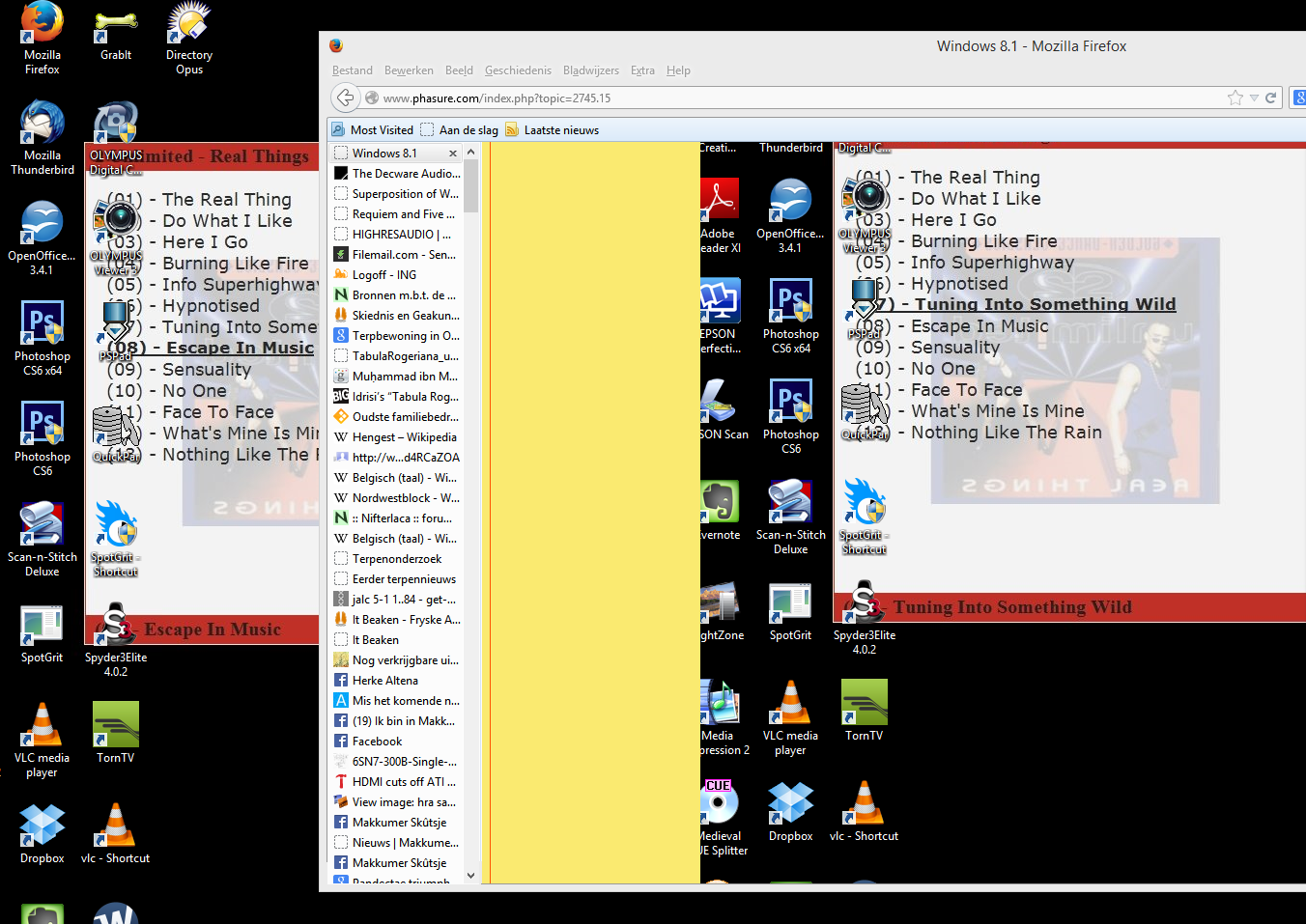Switch to the Idrisi's Tabula Rog tab
This screenshot has width=1306, height=924.
(x=396, y=397)
